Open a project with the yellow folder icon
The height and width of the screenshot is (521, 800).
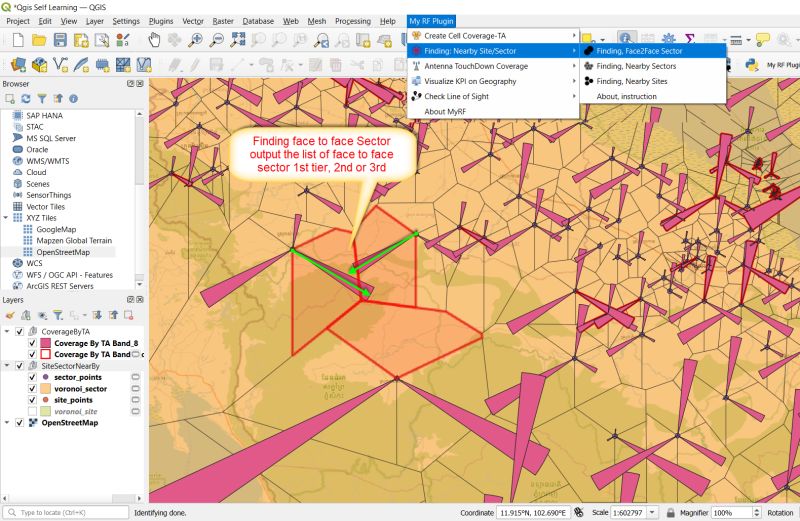pyautogui.click(x=39, y=40)
